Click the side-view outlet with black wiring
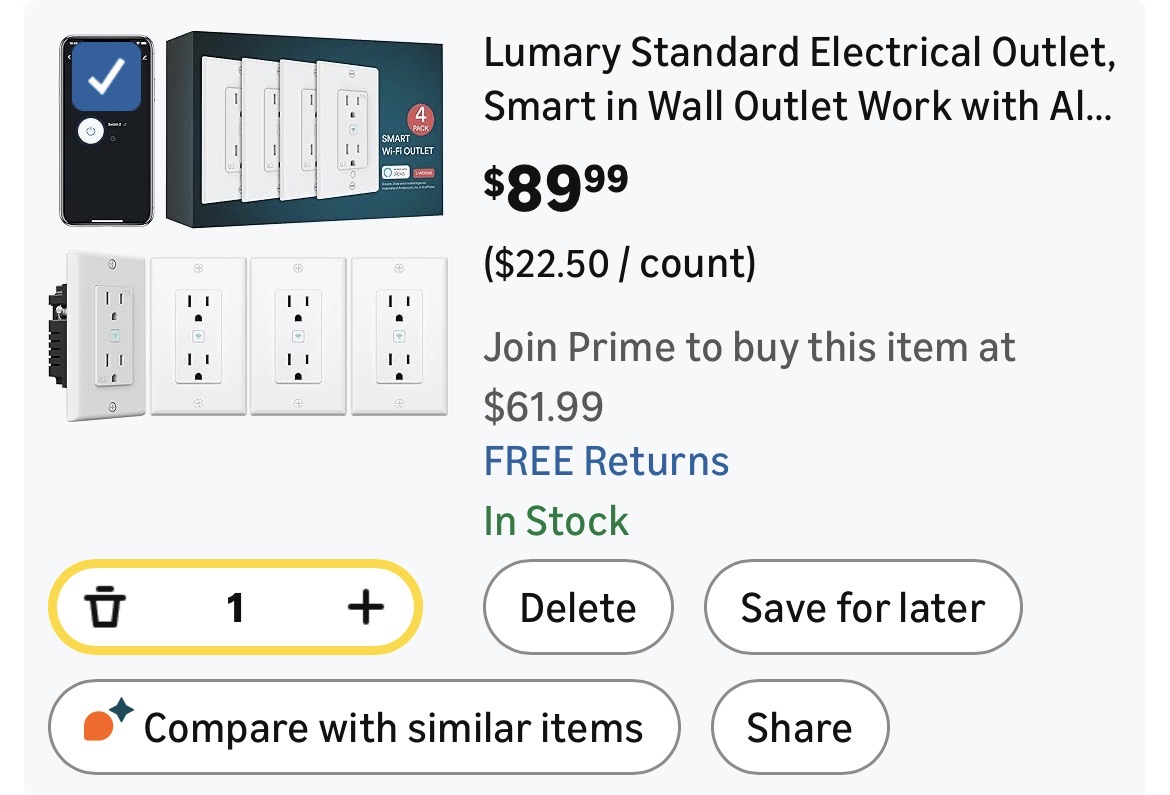 tap(100, 335)
